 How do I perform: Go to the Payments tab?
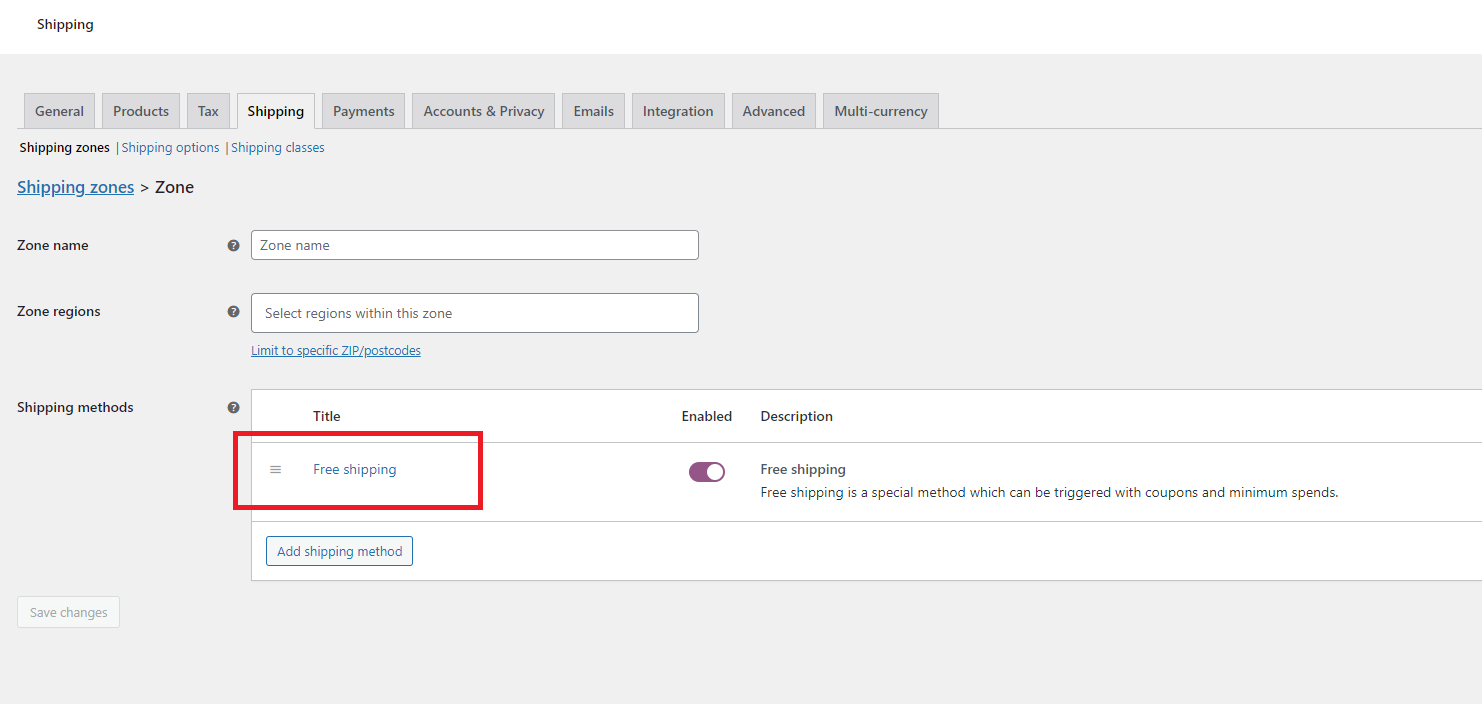click(x=363, y=111)
